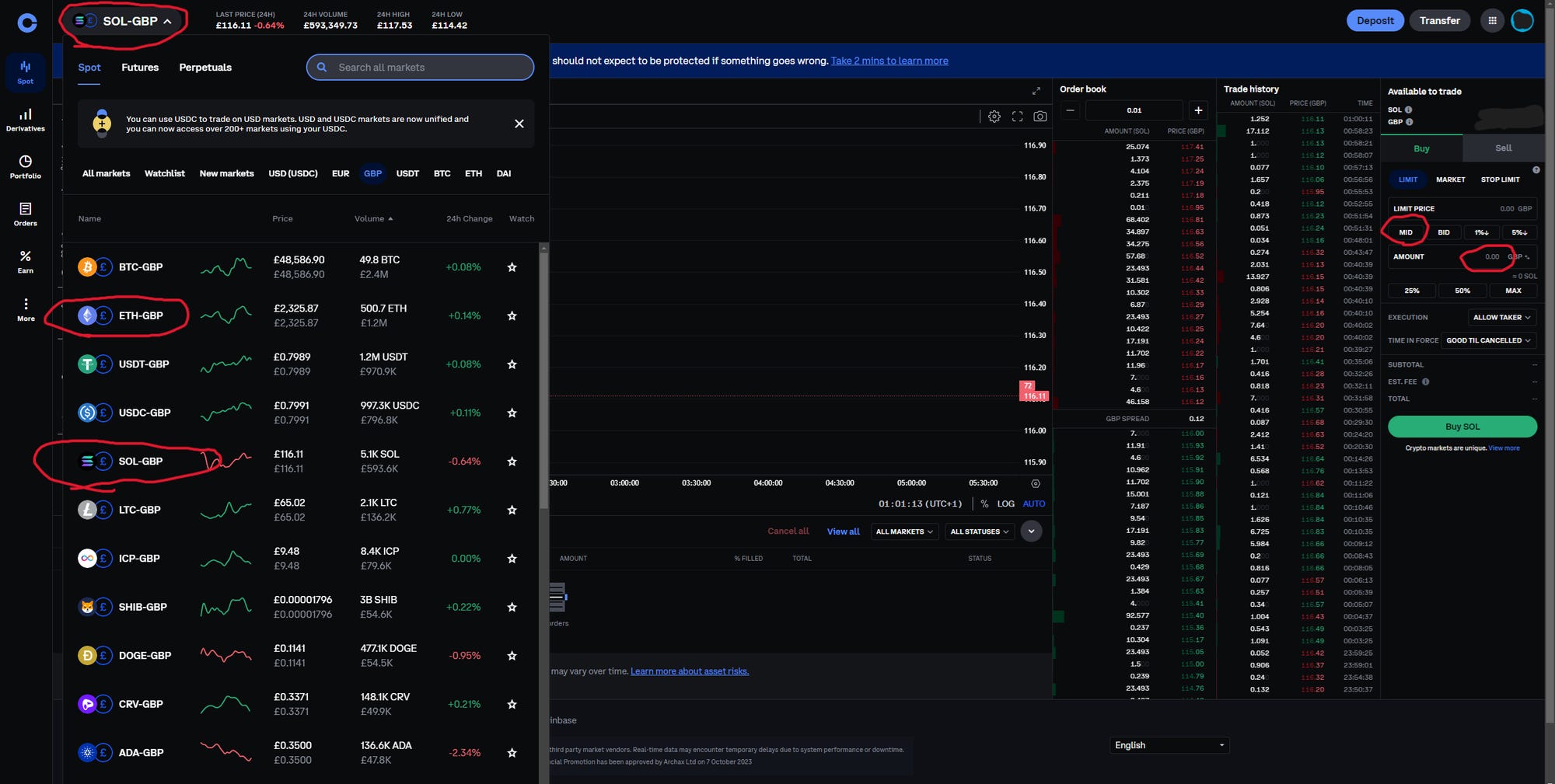Open chart settings gear icon
Viewport: 1555px width, 784px height.
[x=994, y=117]
